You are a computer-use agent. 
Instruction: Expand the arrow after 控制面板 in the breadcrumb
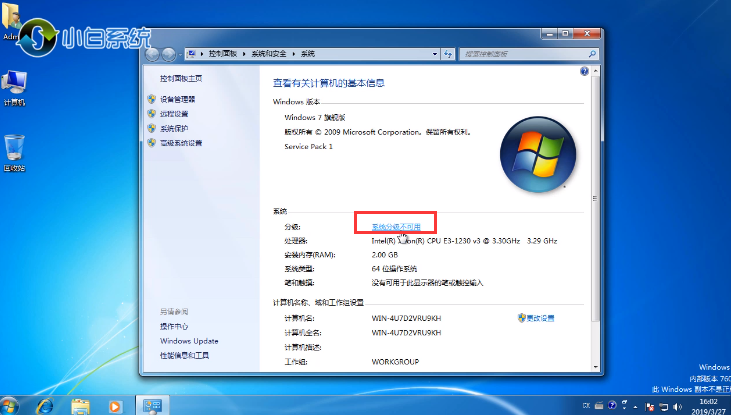point(244,54)
